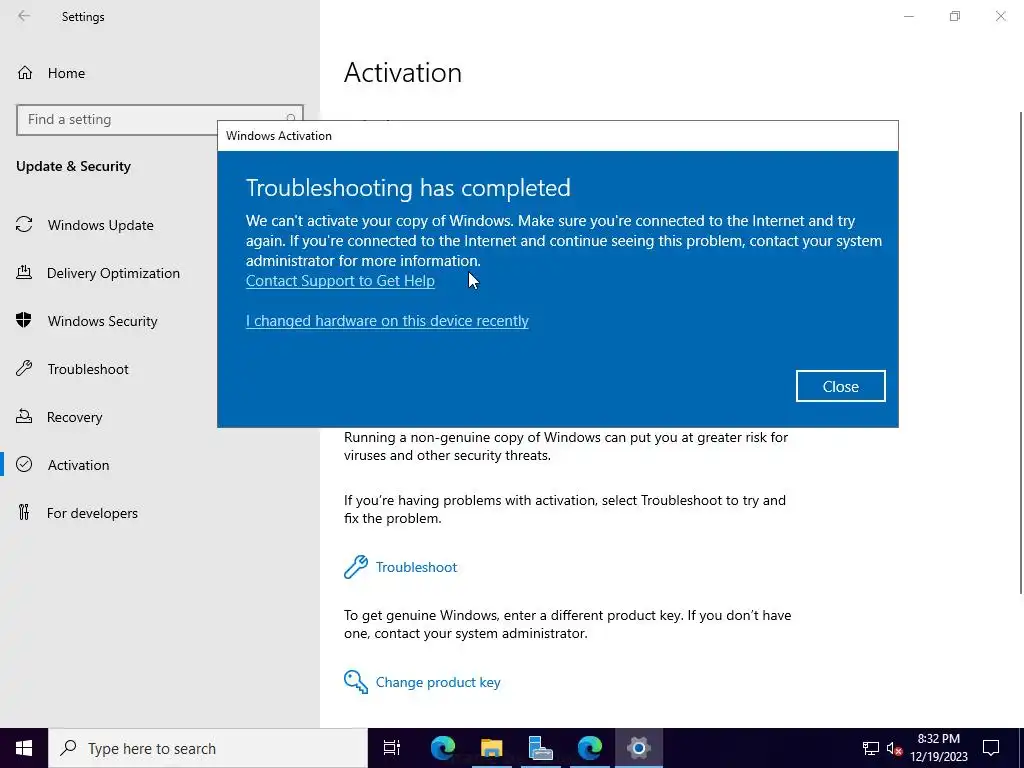Focus the Find a setting search box
This screenshot has height=768, width=1024.
160,120
